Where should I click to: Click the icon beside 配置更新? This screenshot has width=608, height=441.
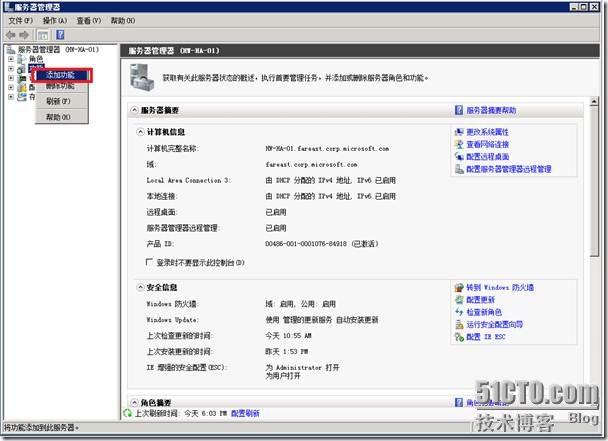(x=459, y=300)
